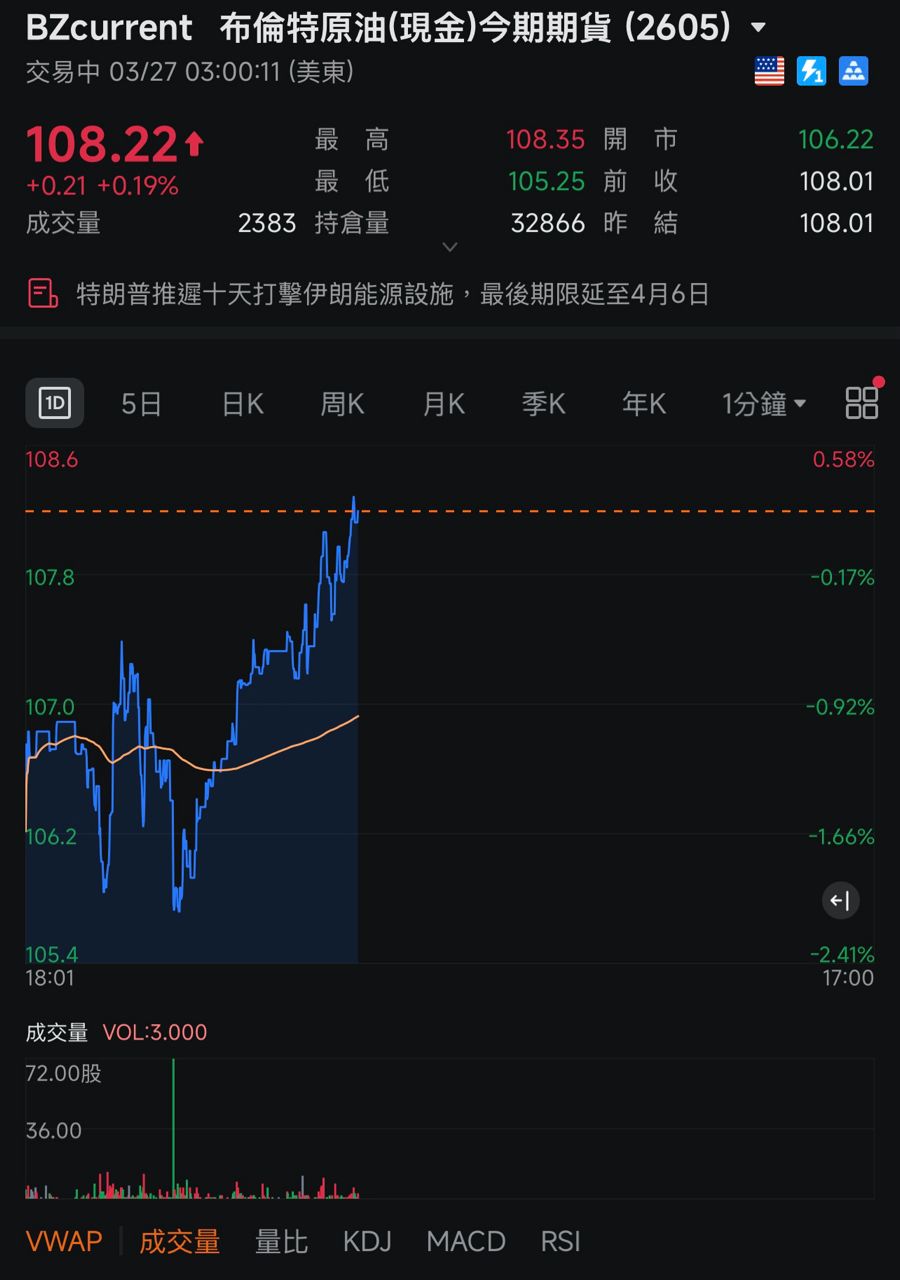Open the contract selector dropdown arrow

click(759, 28)
